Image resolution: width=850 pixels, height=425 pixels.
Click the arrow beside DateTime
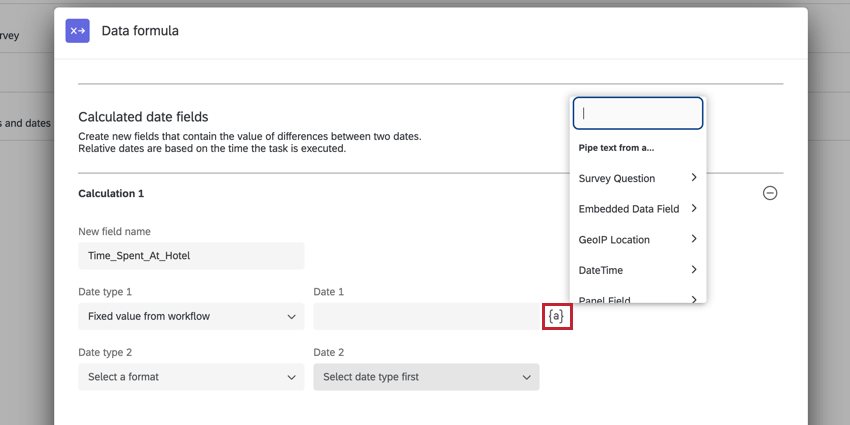(x=693, y=270)
